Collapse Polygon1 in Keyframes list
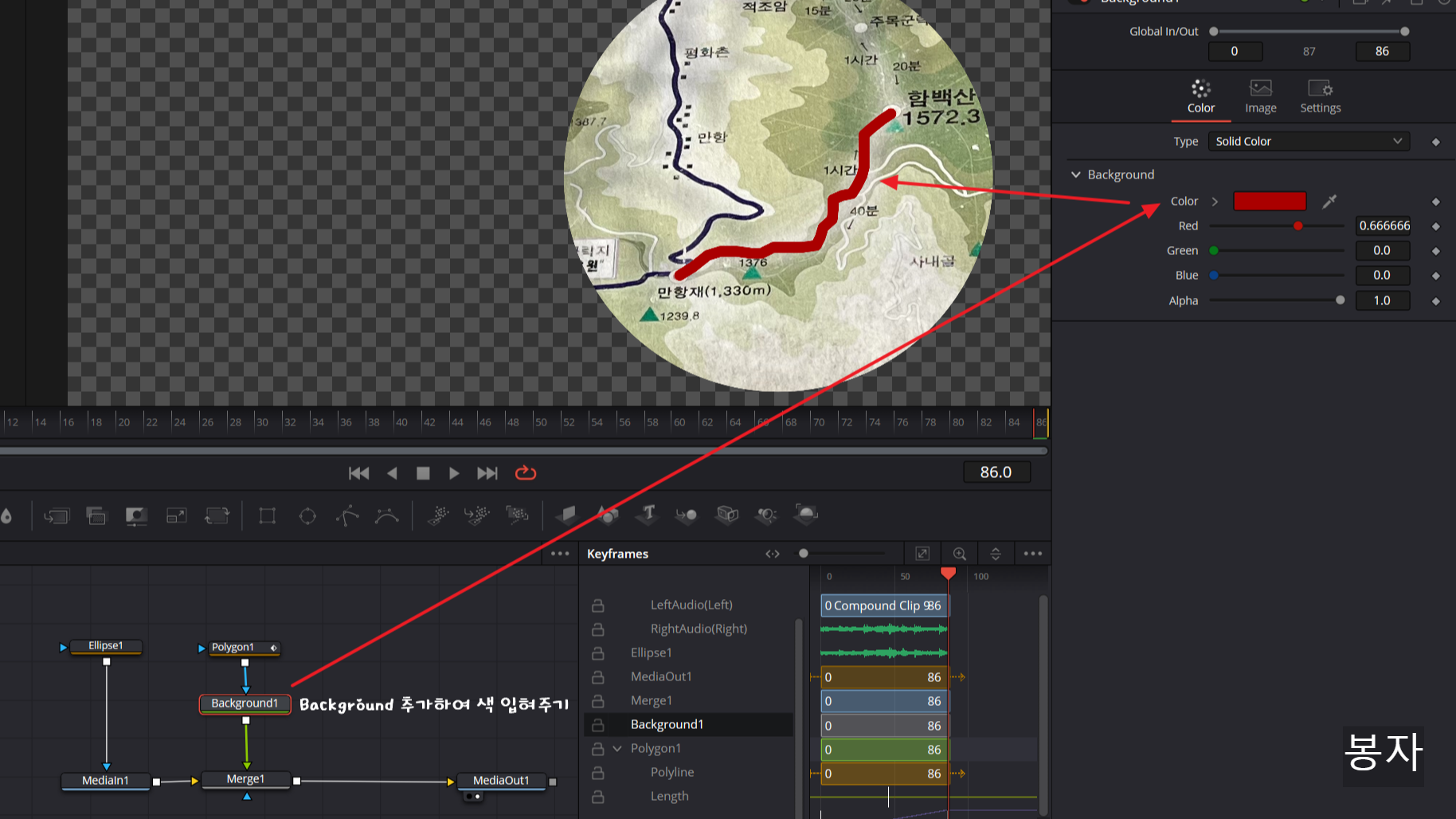 (x=617, y=749)
